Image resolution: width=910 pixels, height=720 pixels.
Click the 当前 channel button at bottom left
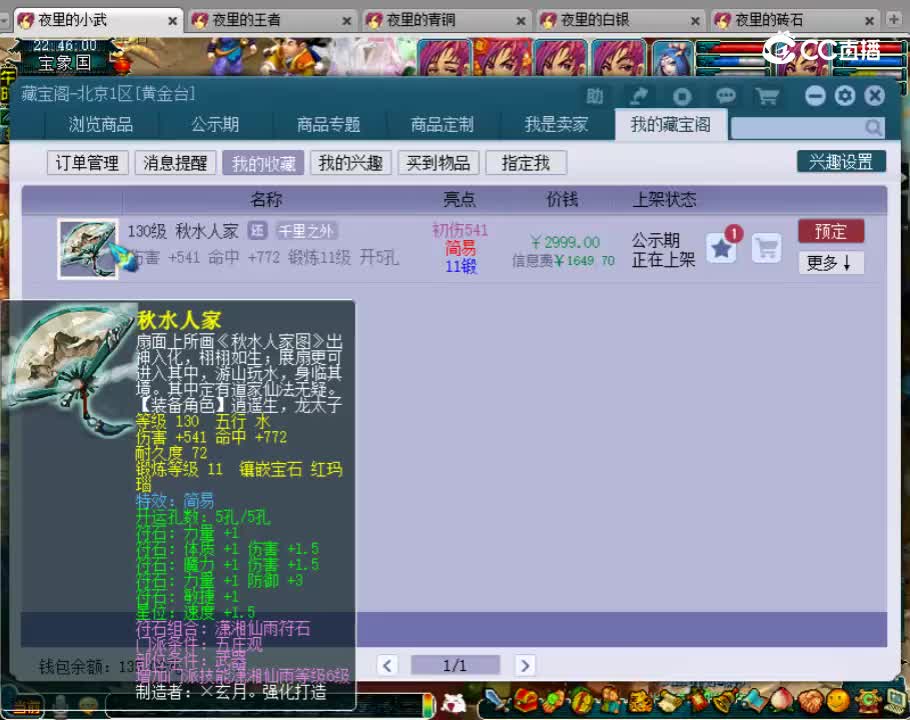tap(27, 707)
